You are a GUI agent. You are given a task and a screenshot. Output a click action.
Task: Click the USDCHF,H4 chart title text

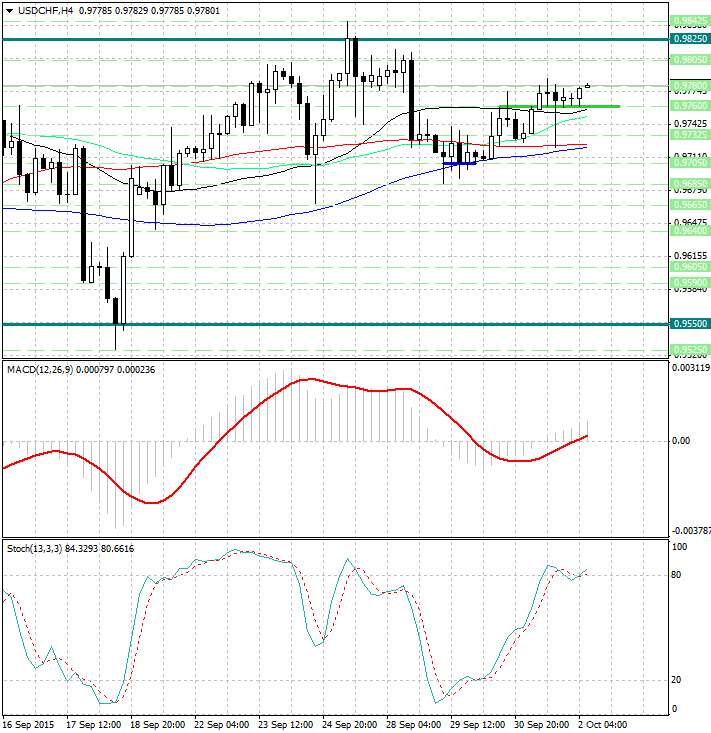click(x=45, y=10)
